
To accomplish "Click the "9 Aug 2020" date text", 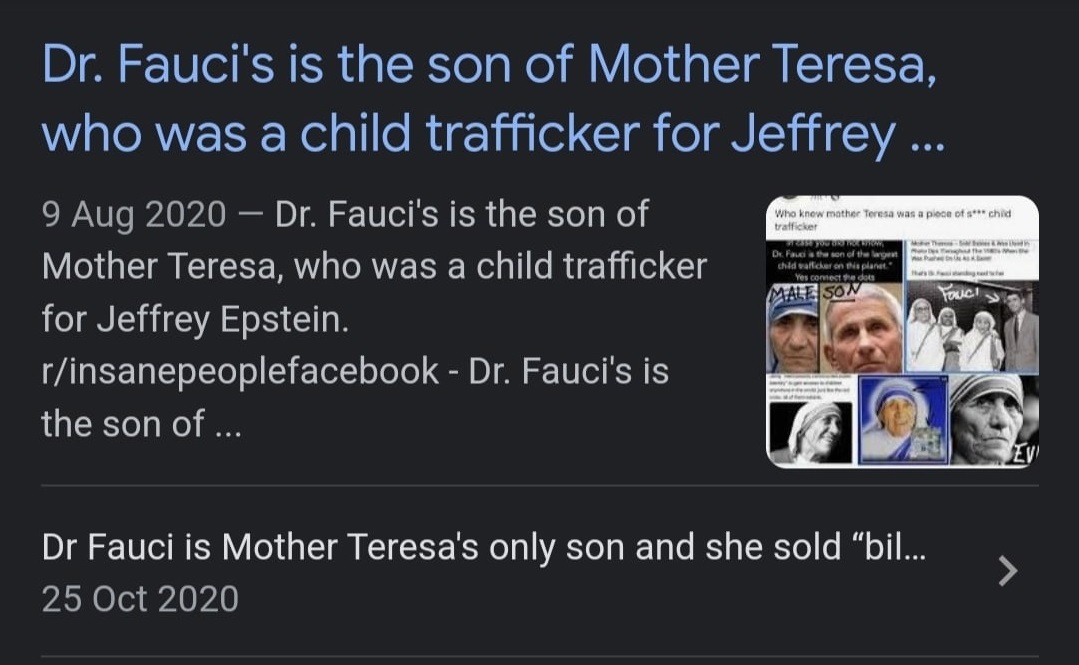I will coord(133,214).
